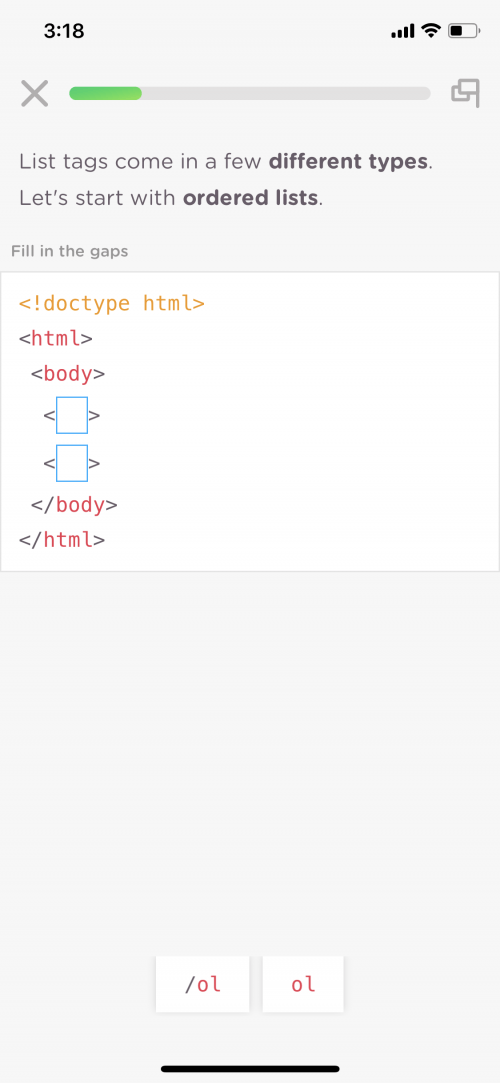Choose the ol answer tile
500x1083 pixels.
click(x=303, y=984)
